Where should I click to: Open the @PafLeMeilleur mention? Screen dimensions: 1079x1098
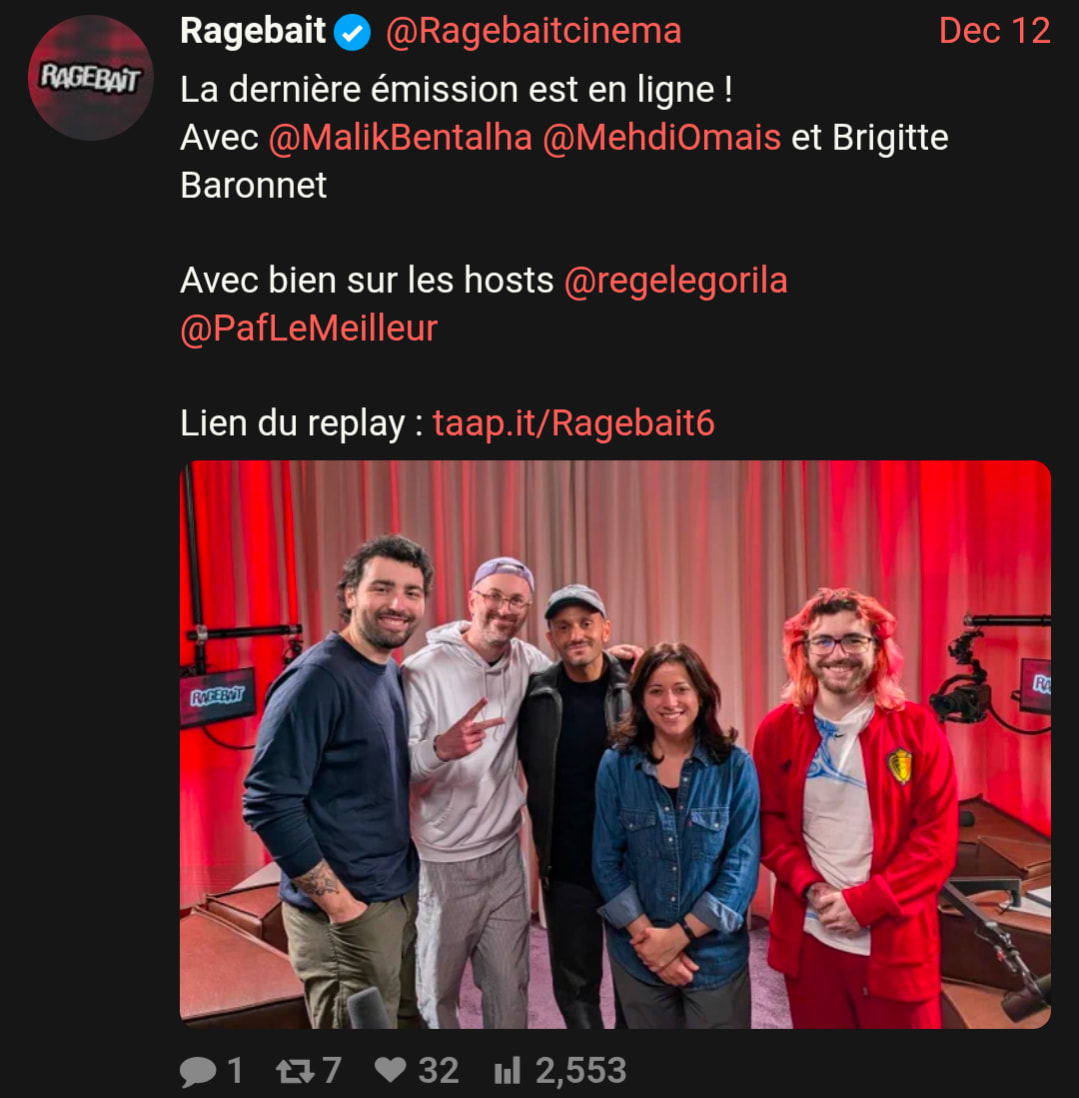(x=309, y=328)
